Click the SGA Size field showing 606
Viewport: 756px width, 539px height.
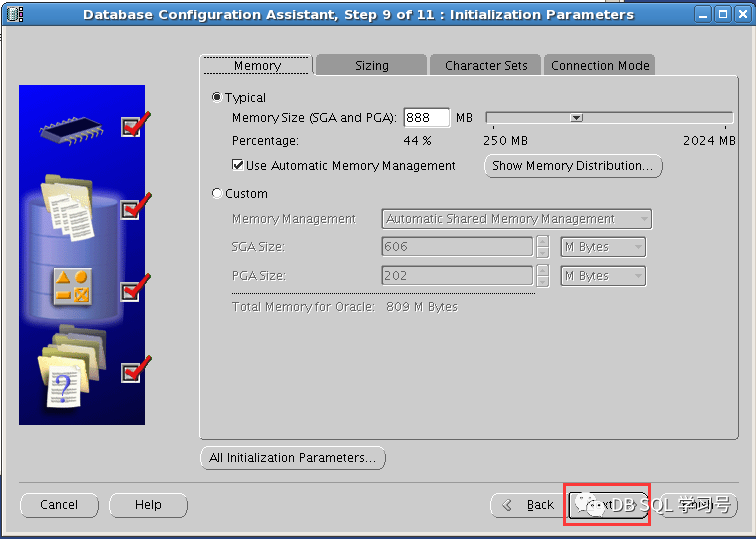(457, 247)
